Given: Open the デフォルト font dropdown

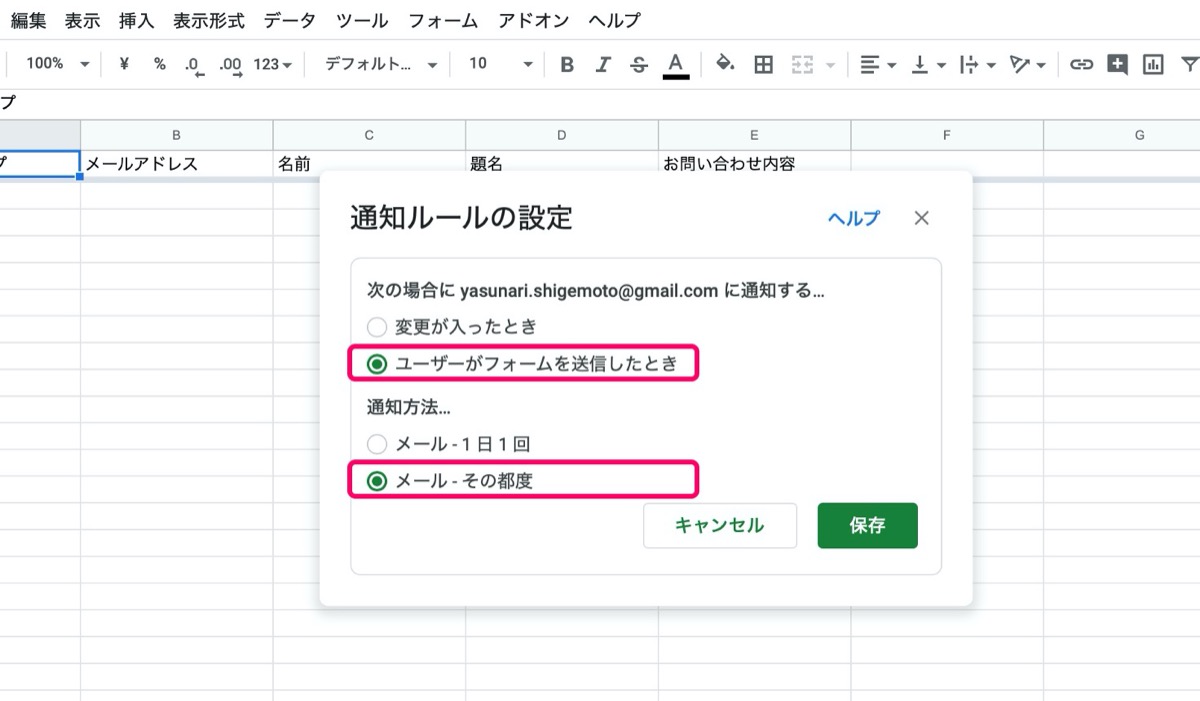Looking at the screenshot, I should (x=380, y=64).
